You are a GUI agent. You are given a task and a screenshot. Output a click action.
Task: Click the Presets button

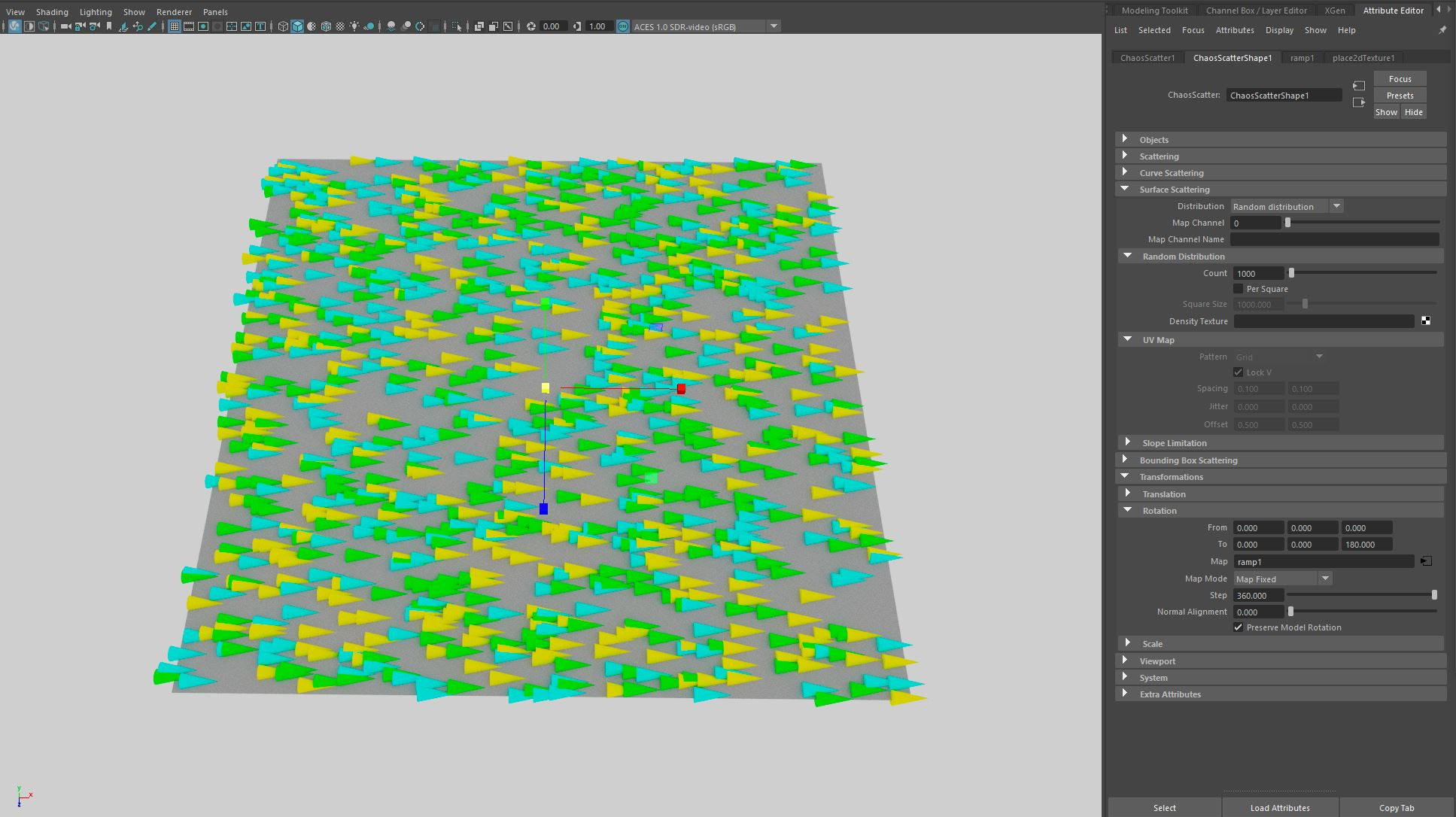click(x=1400, y=96)
